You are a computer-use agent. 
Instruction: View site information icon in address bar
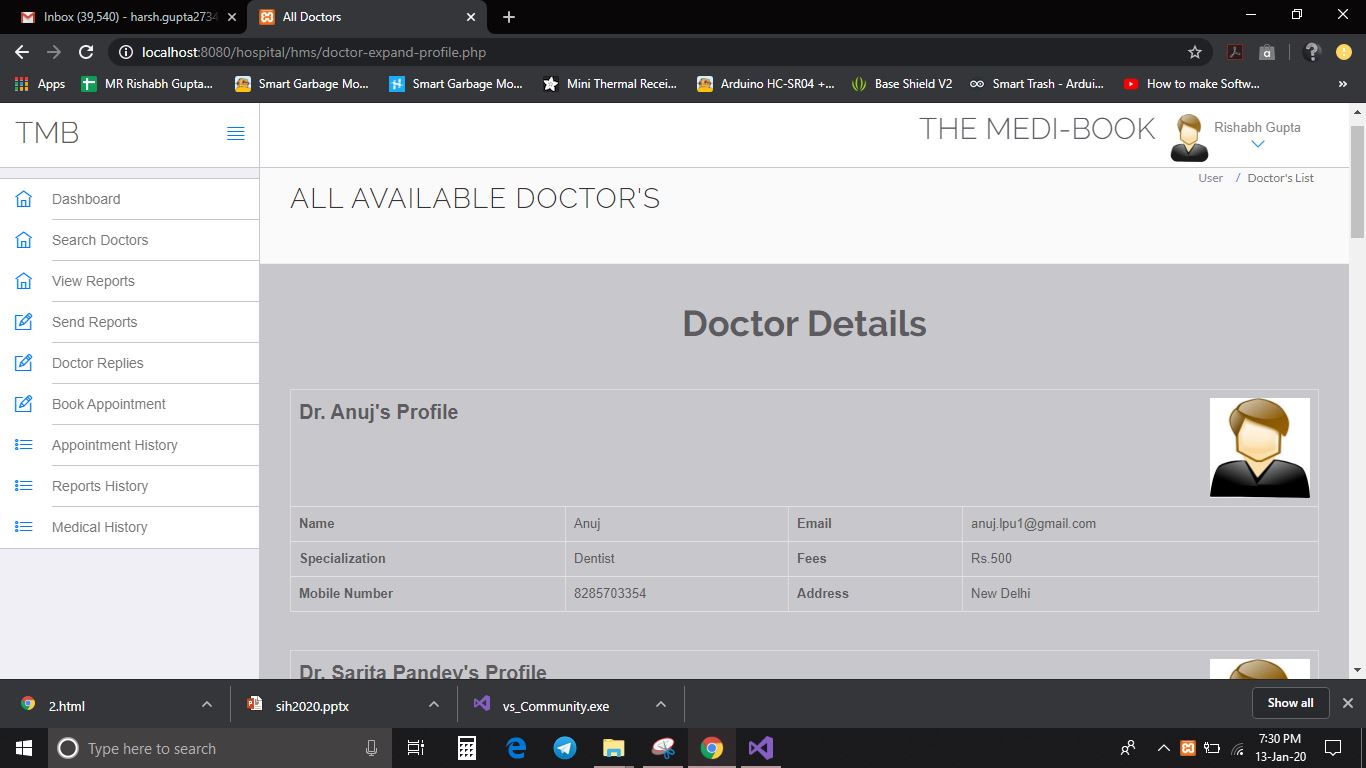click(x=126, y=52)
